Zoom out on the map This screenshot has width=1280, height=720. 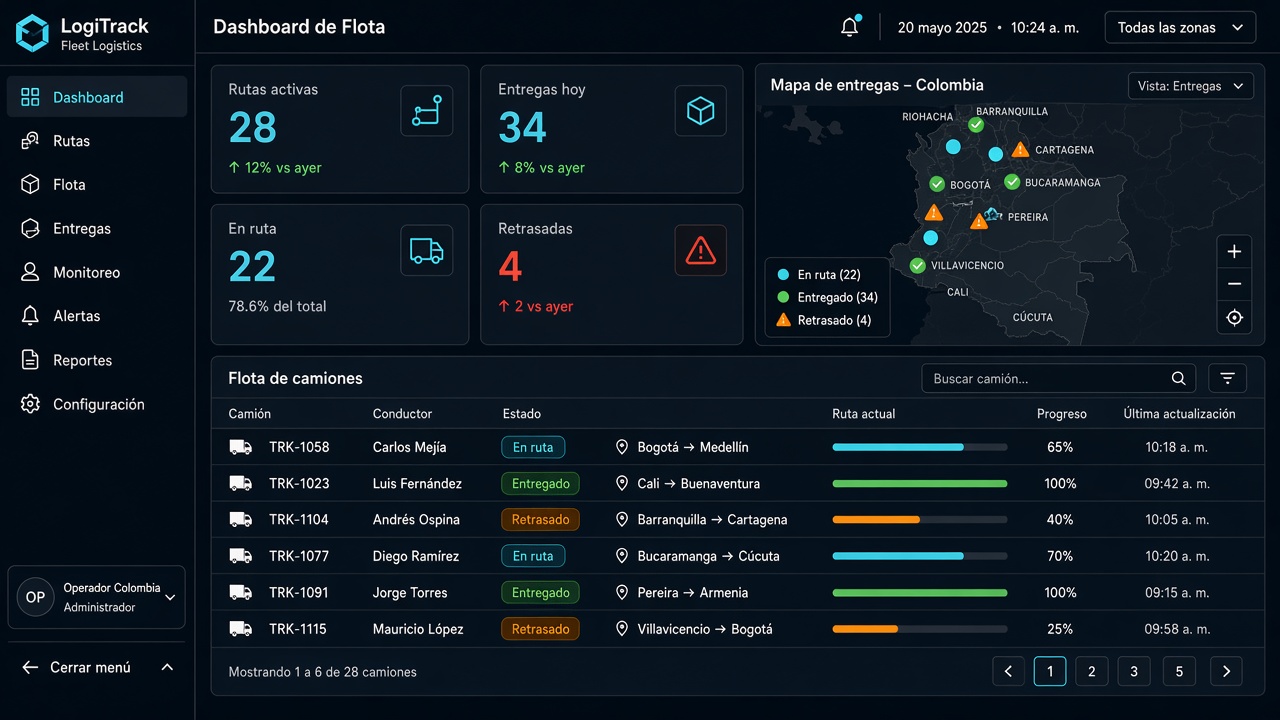(1234, 284)
